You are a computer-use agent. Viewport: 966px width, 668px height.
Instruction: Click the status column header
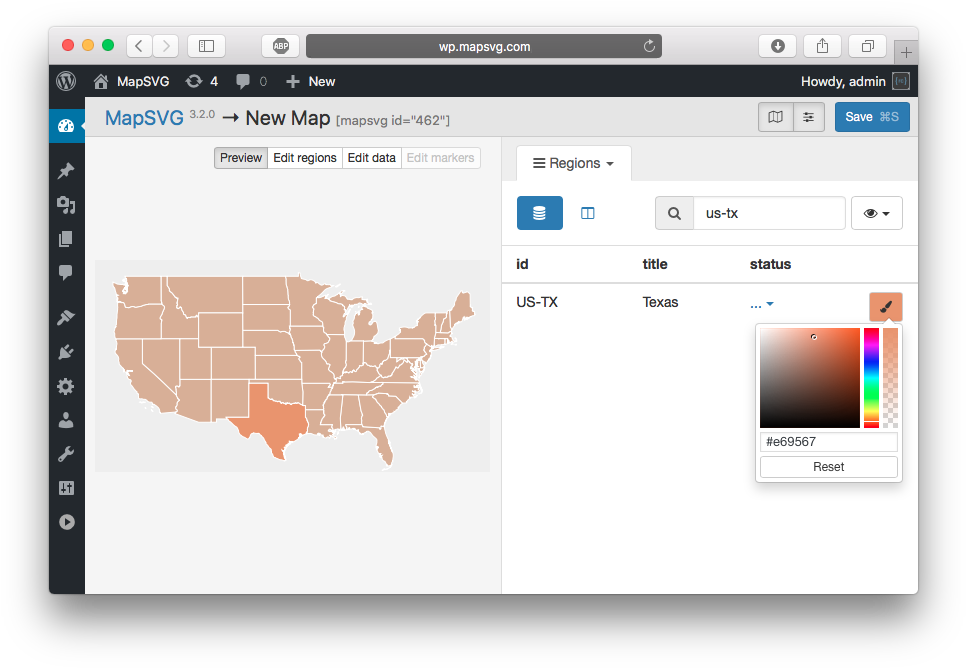770,264
